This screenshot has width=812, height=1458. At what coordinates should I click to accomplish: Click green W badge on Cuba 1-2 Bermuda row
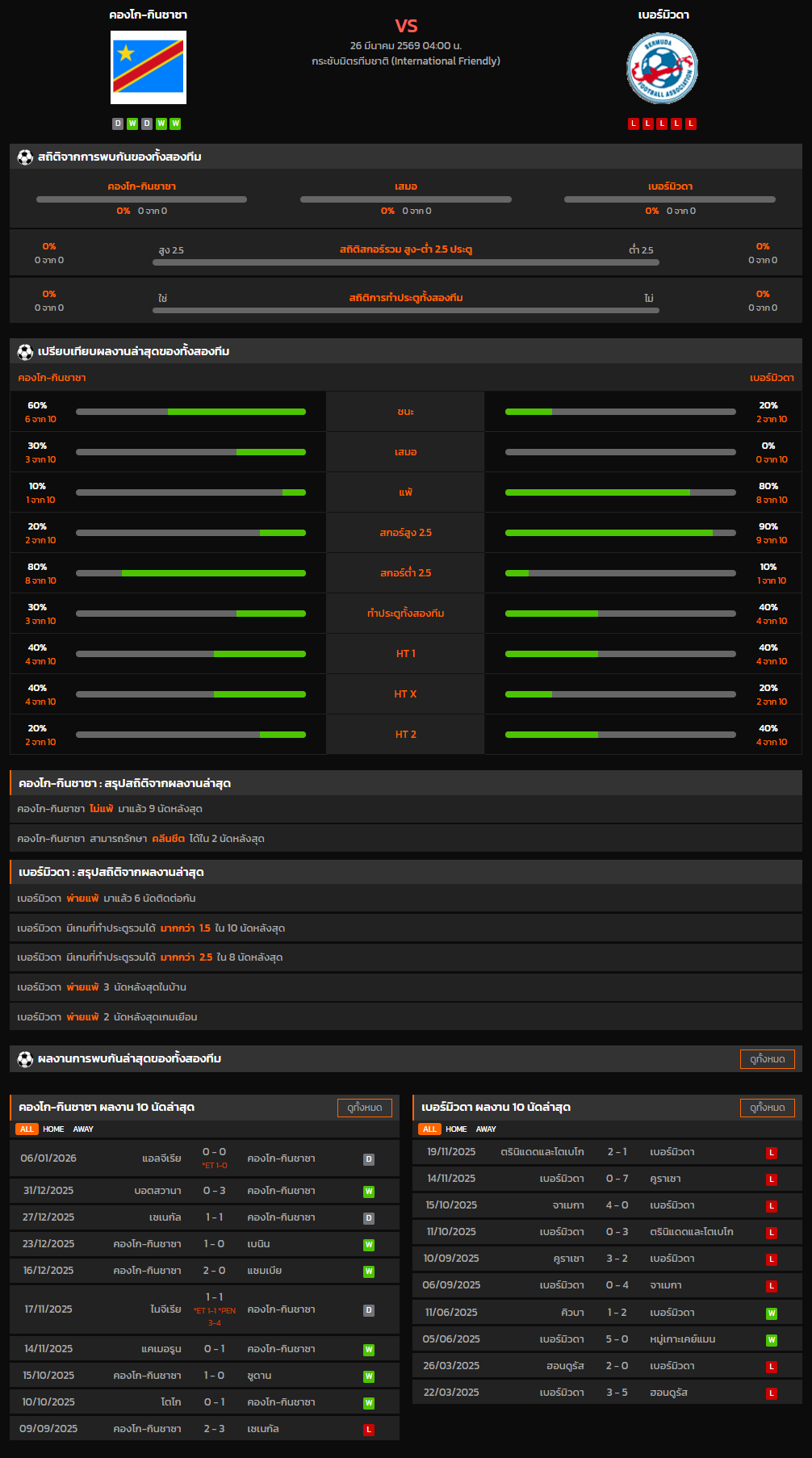tap(772, 1313)
